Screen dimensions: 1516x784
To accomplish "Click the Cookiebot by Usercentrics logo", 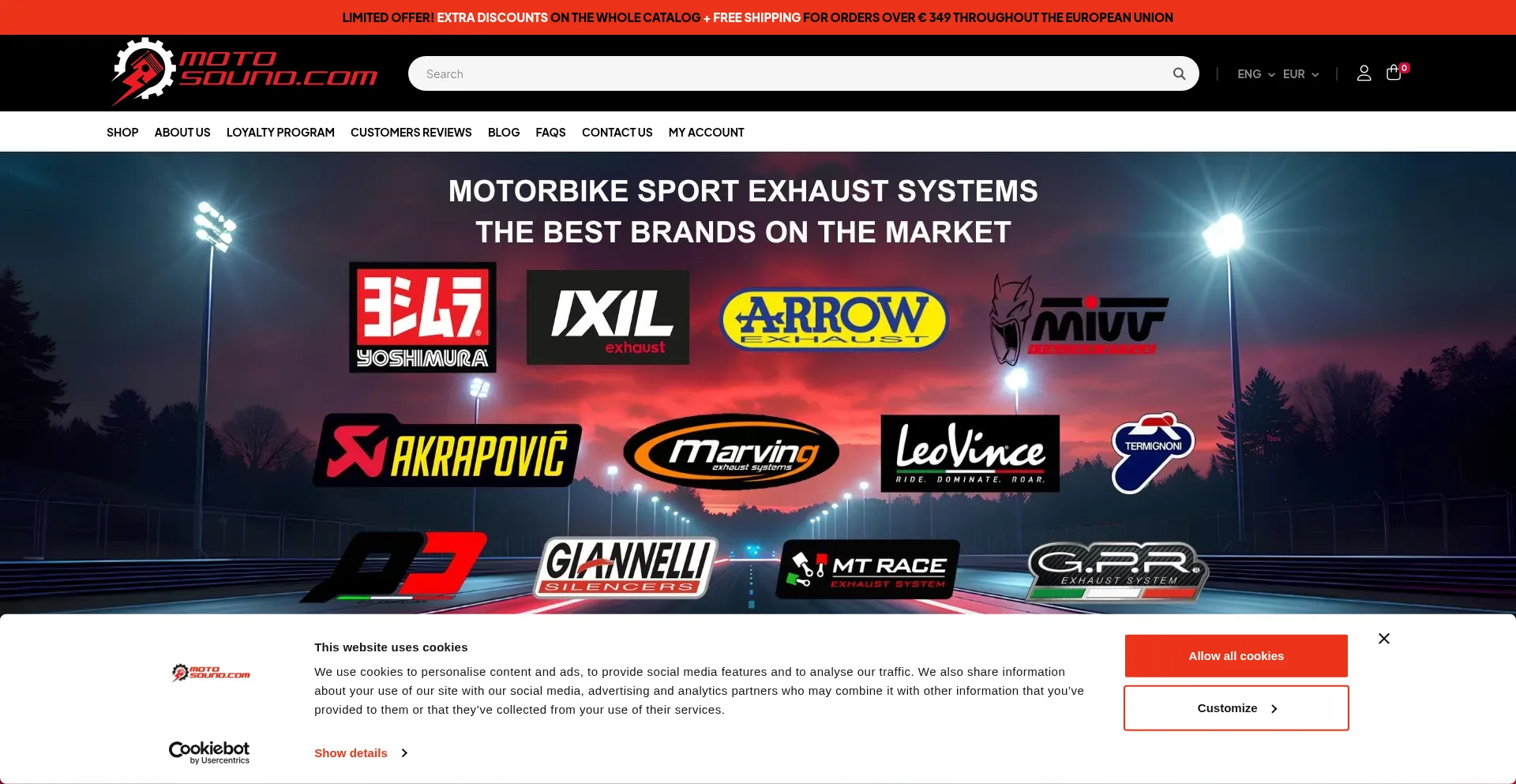I will click(208, 752).
